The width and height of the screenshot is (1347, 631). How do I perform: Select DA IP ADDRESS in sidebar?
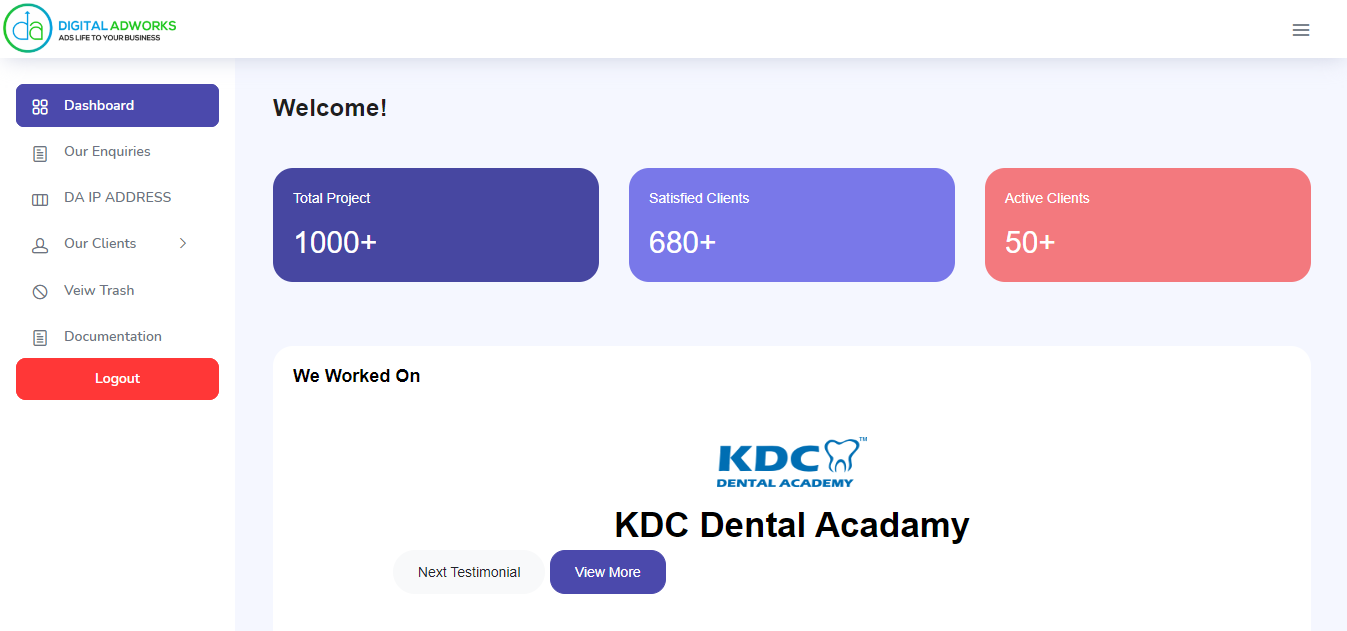(x=117, y=198)
